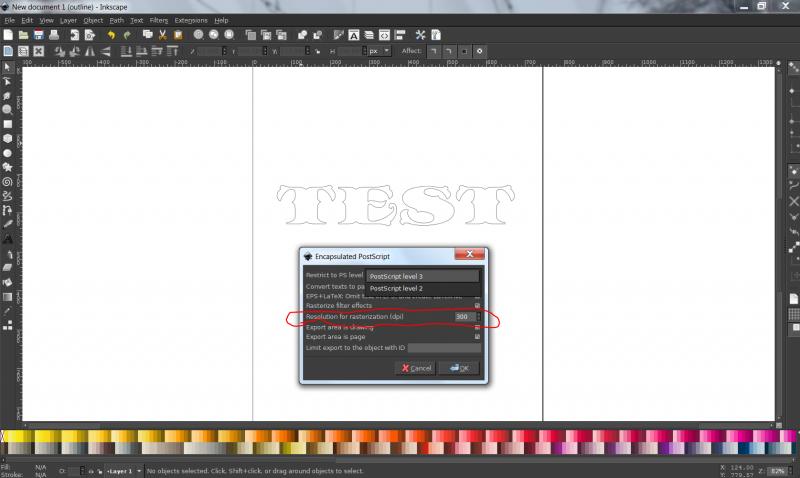Screen dimensions: 800x478
Task: Select the Spiral tool
Action: pyautogui.click(x=7, y=182)
